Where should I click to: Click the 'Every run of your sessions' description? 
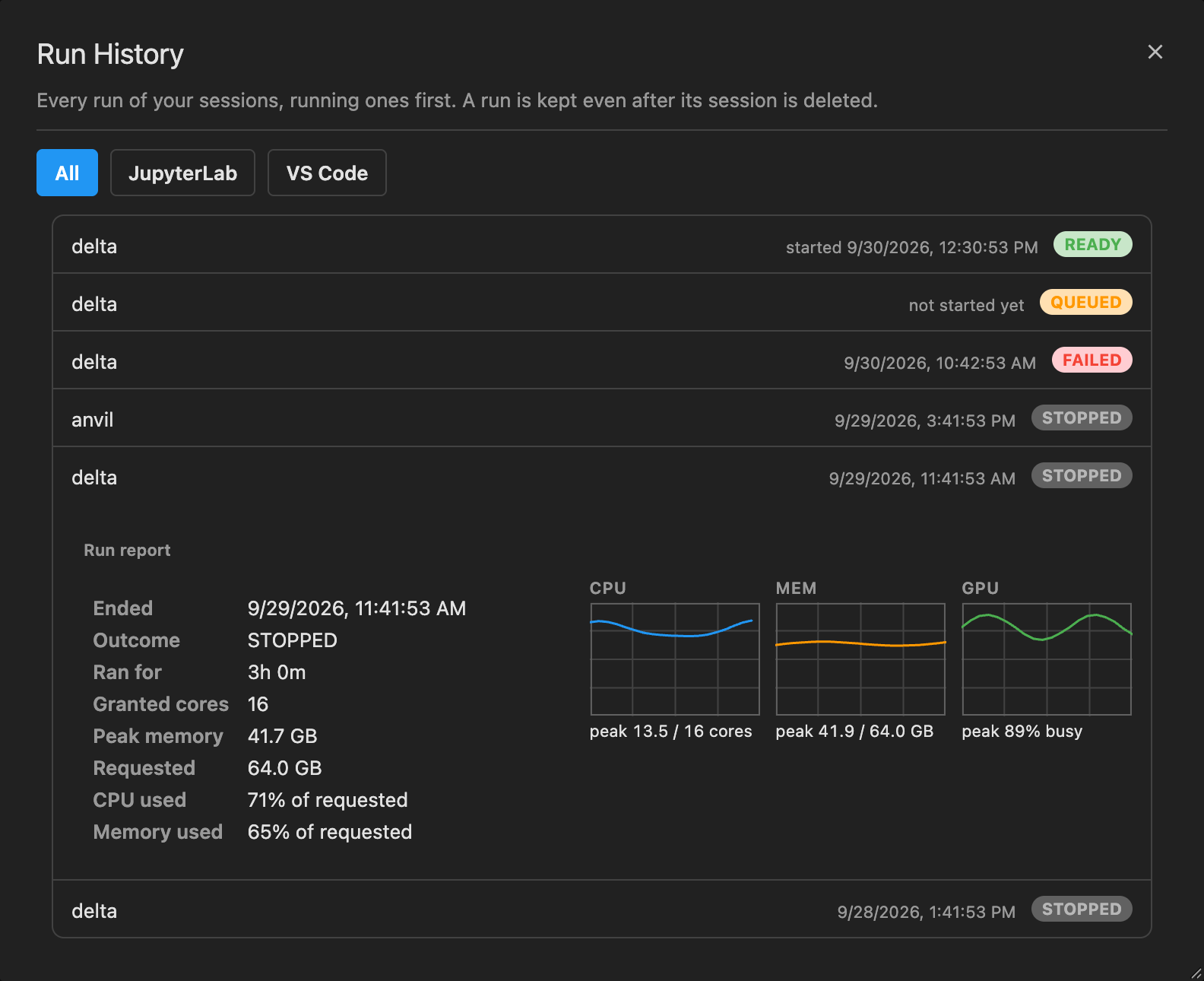(457, 100)
